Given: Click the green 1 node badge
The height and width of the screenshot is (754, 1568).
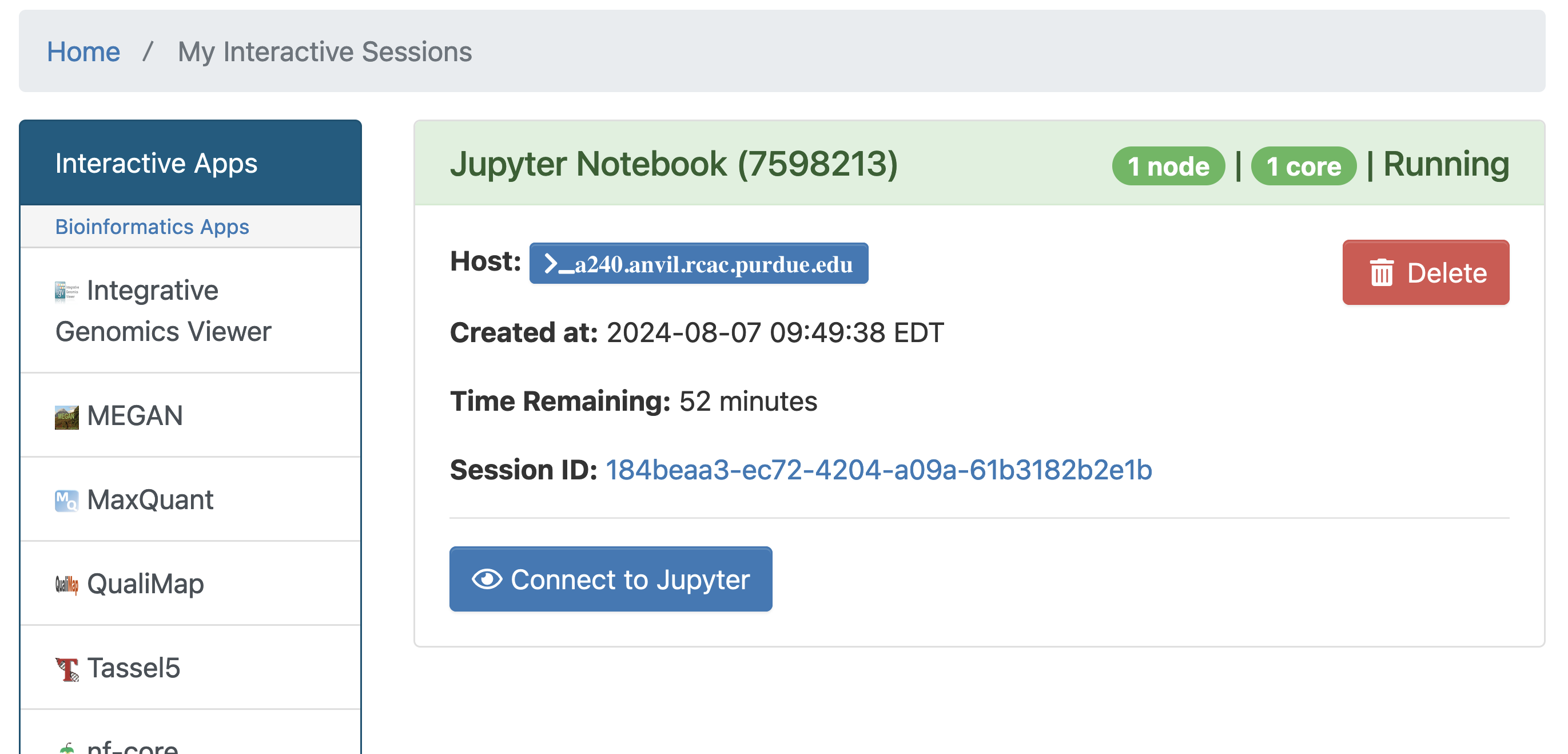Looking at the screenshot, I should (x=1168, y=165).
